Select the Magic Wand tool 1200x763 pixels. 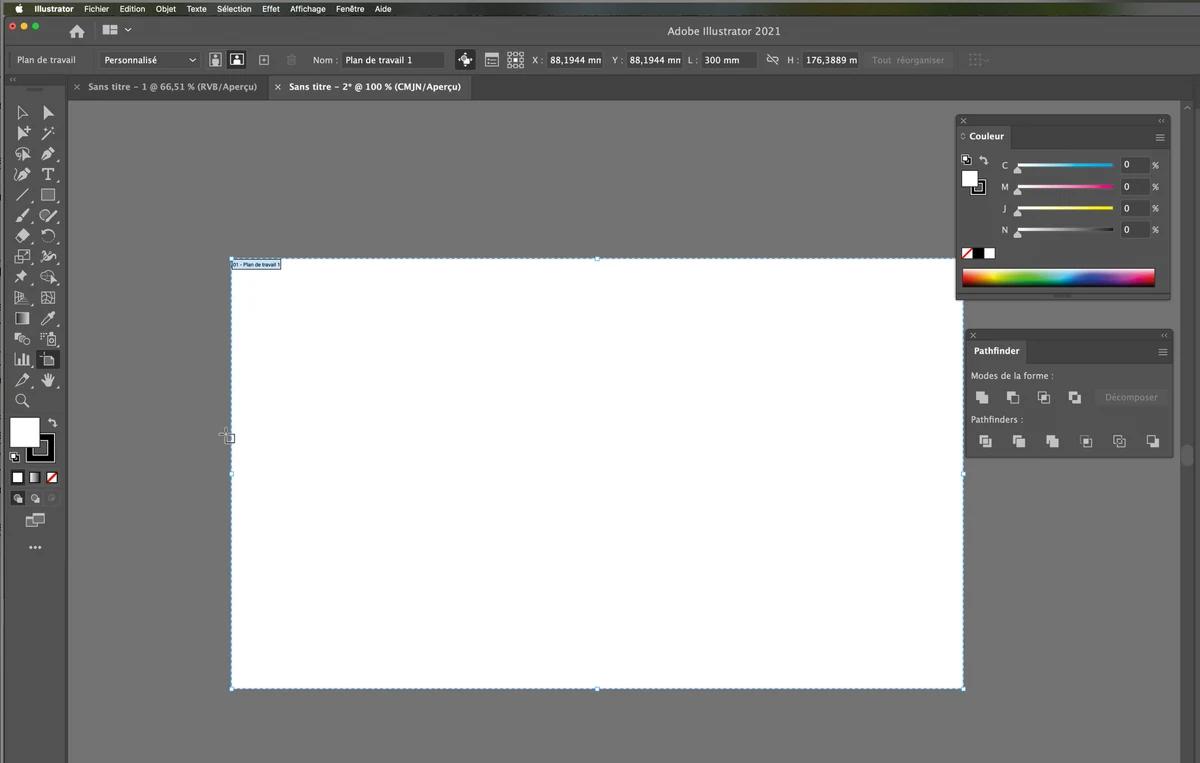pos(48,133)
